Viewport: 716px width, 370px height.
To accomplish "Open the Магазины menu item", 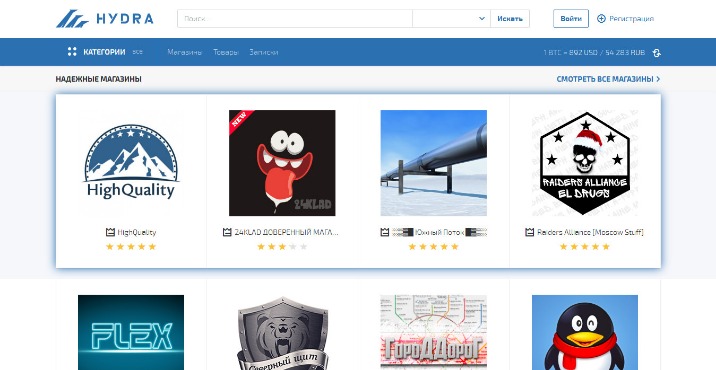I will click(x=184, y=52).
